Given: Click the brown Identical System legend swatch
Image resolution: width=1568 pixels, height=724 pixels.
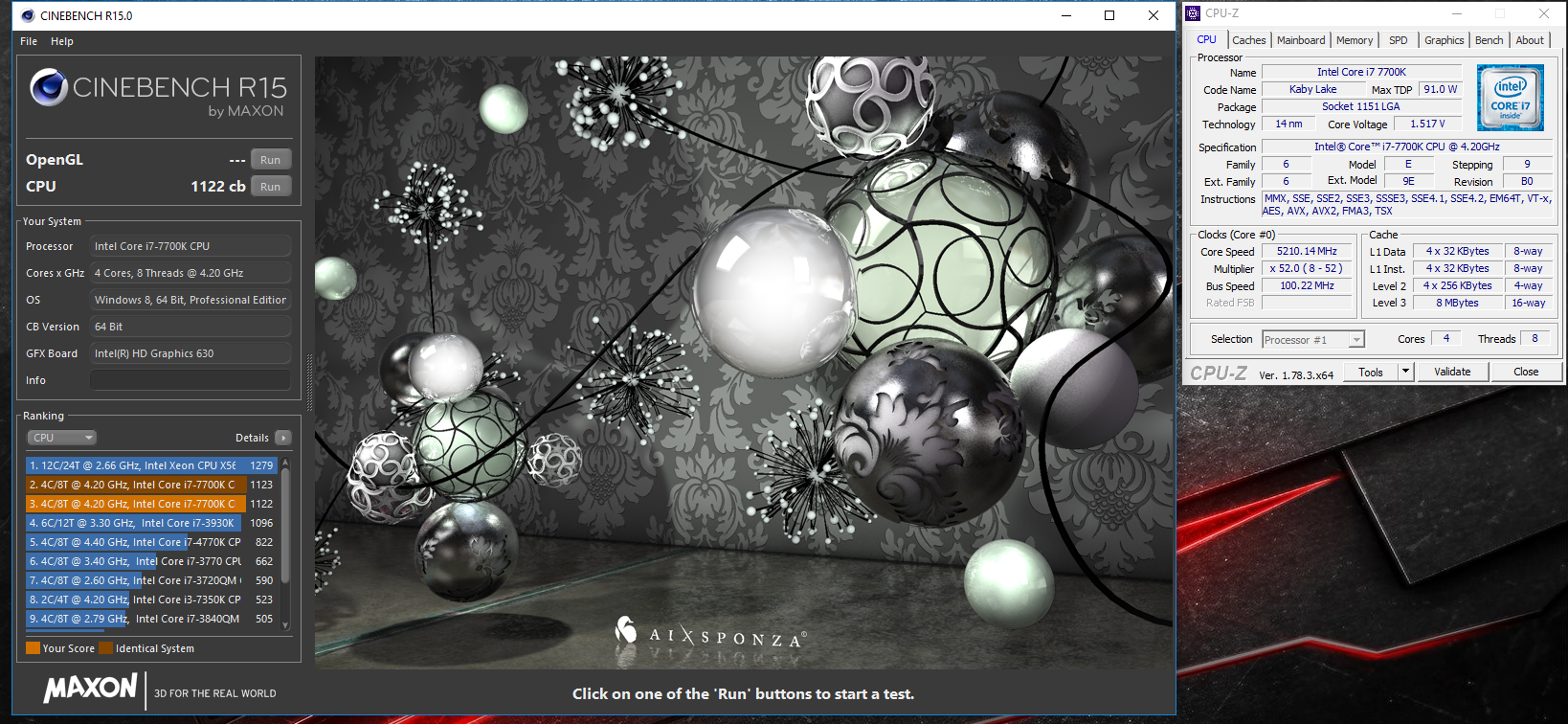Looking at the screenshot, I should [105, 648].
